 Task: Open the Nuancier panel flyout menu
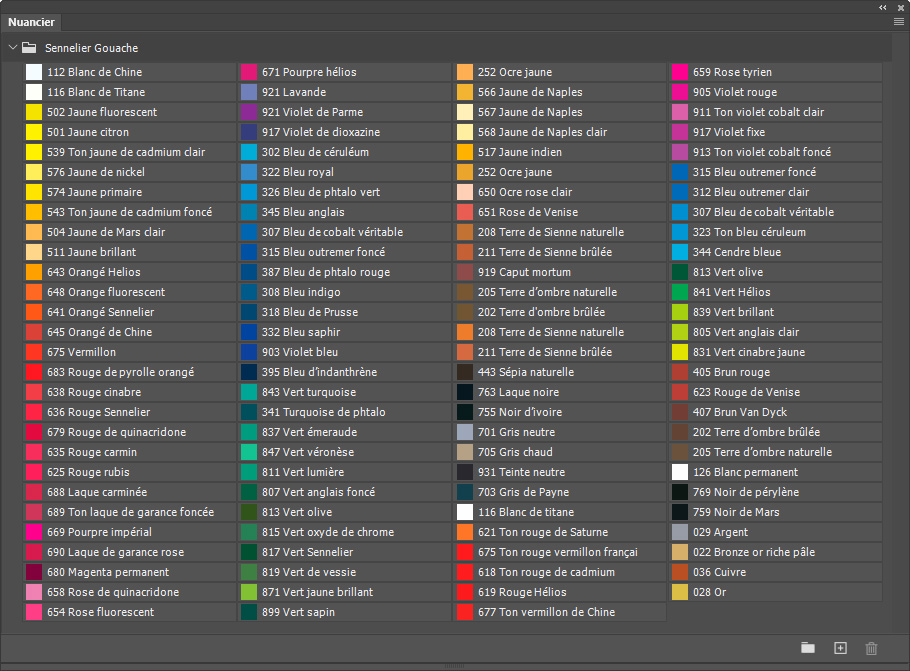tap(899, 22)
